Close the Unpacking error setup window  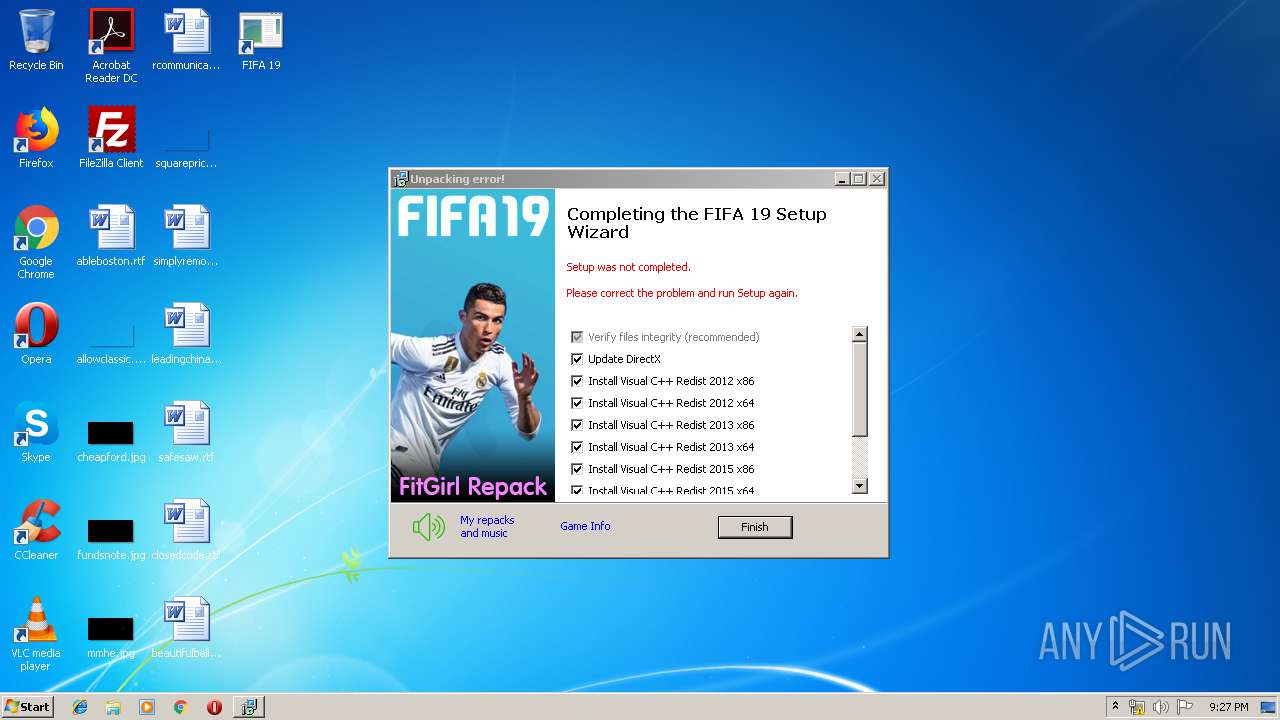[x=877, y=179]
